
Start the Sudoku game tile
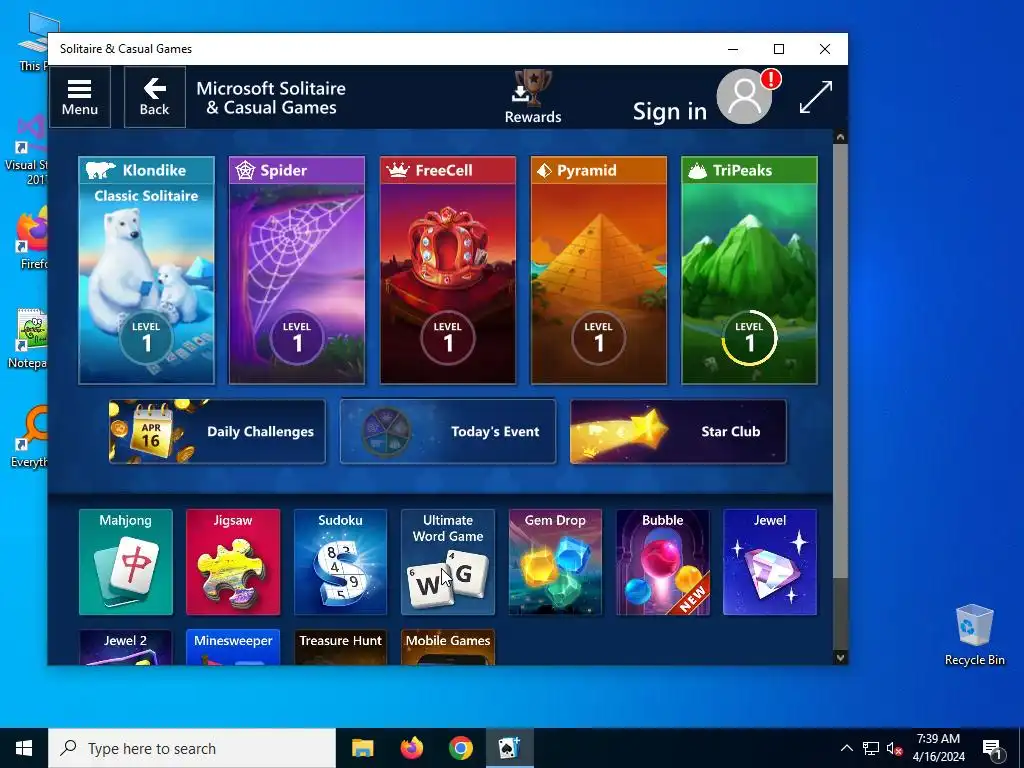340,562
